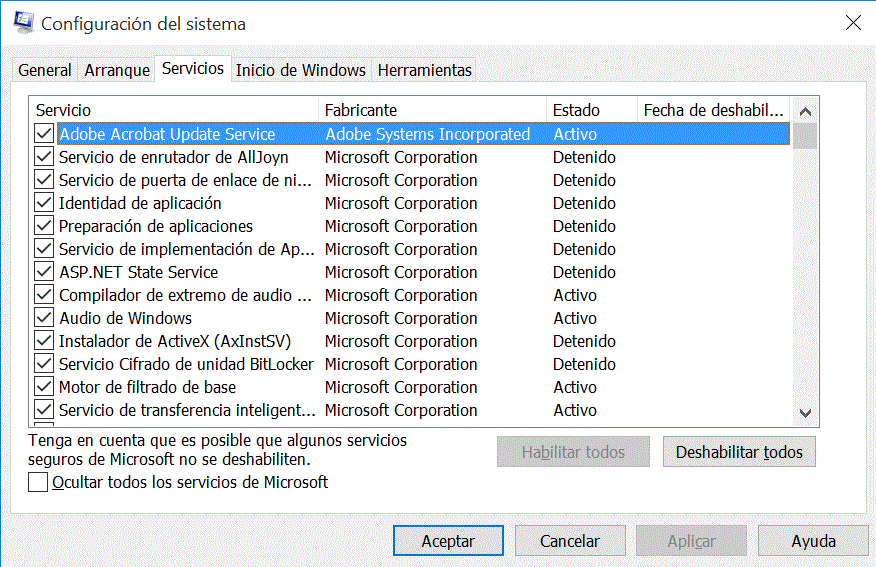Uncheck Compilador de extremo de audio checkbox
The image size is (876, 567).
click(x=44, y=294)
